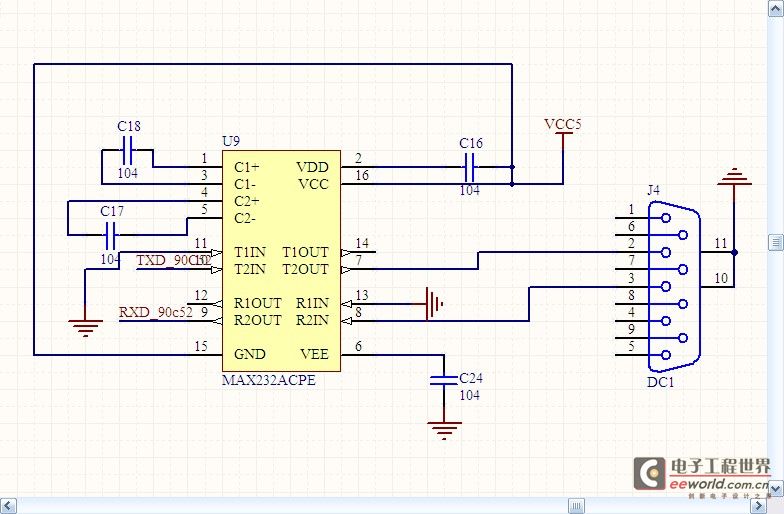Select the C18 designator text
784x514 pixels.
[129, 126]
